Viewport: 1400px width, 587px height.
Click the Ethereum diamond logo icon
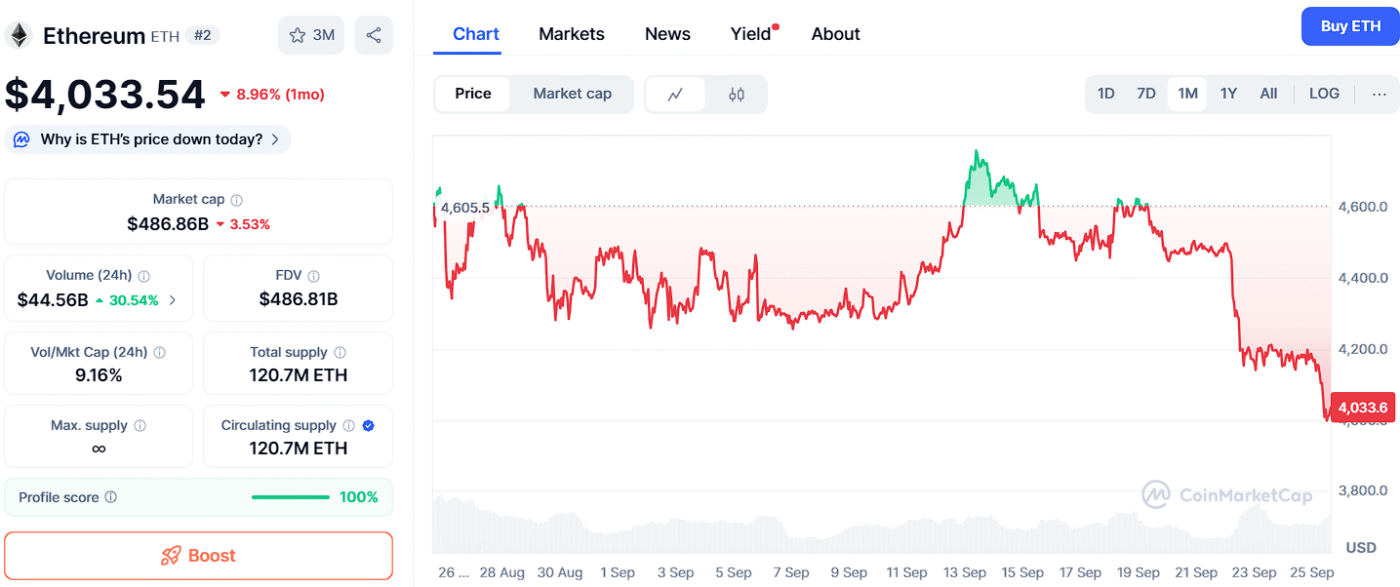tap(18, 35)
